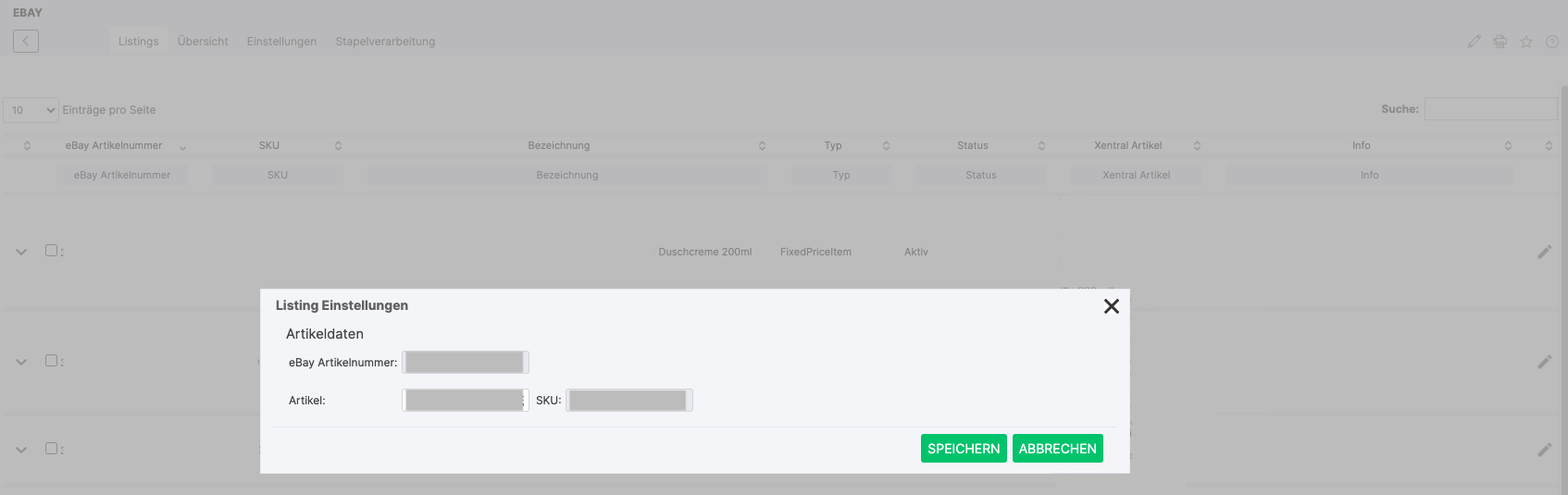
Task: Open the help question mark icon
Action: pyautogui.click(x=1552, y=42)
